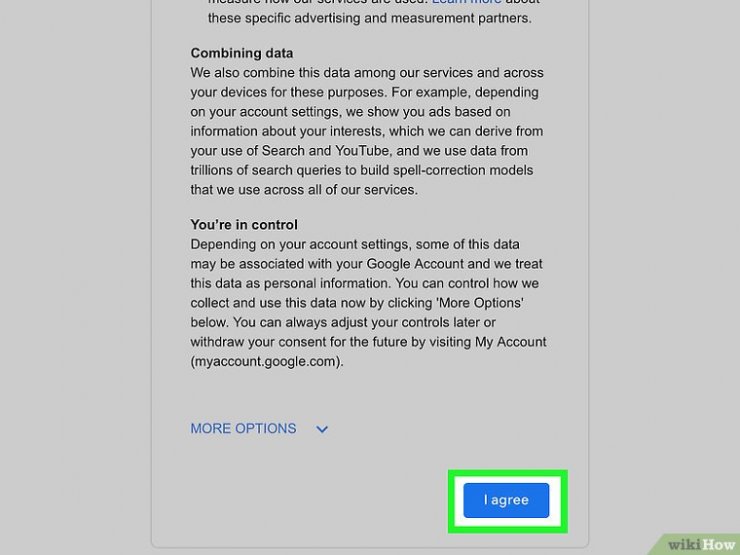The height and width of the screenshot is (555, 740).
Task: Click the word YouTube in the paragraph
Action: click(x=362, y=151)
